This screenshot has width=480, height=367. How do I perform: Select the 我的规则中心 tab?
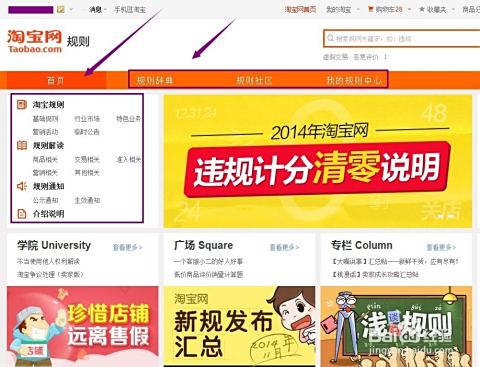pos(354,80)
